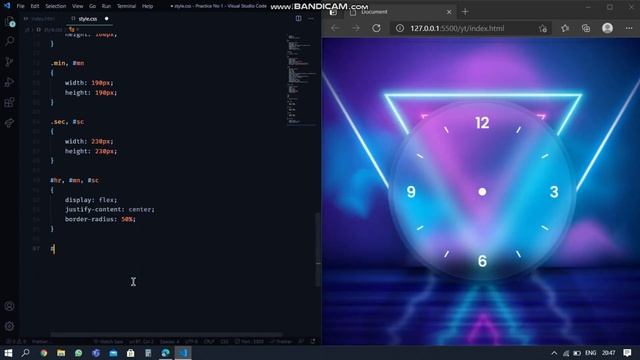640x360 pixels.
Task: Open Run menu in VS Code
Action: 106,6
